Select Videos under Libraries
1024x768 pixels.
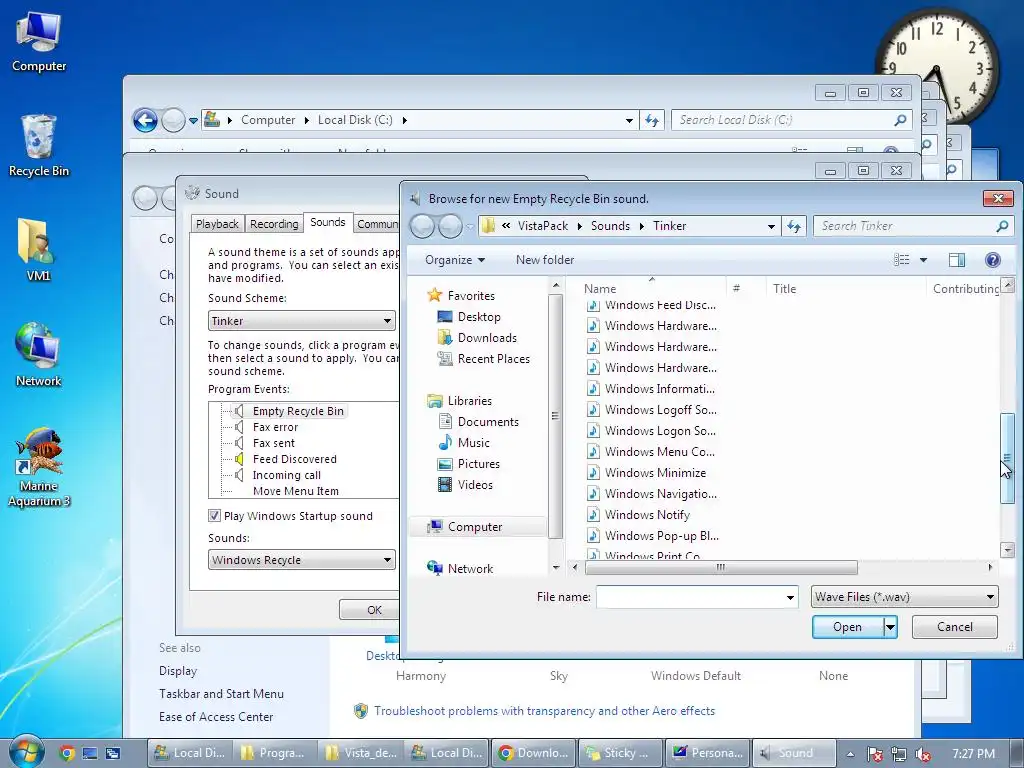pos(475,485)
